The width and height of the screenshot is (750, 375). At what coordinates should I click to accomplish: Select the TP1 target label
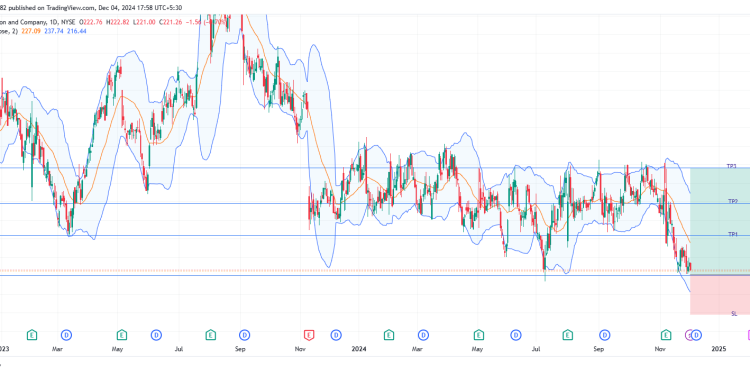pyautogui.click(x=732, y=234)
